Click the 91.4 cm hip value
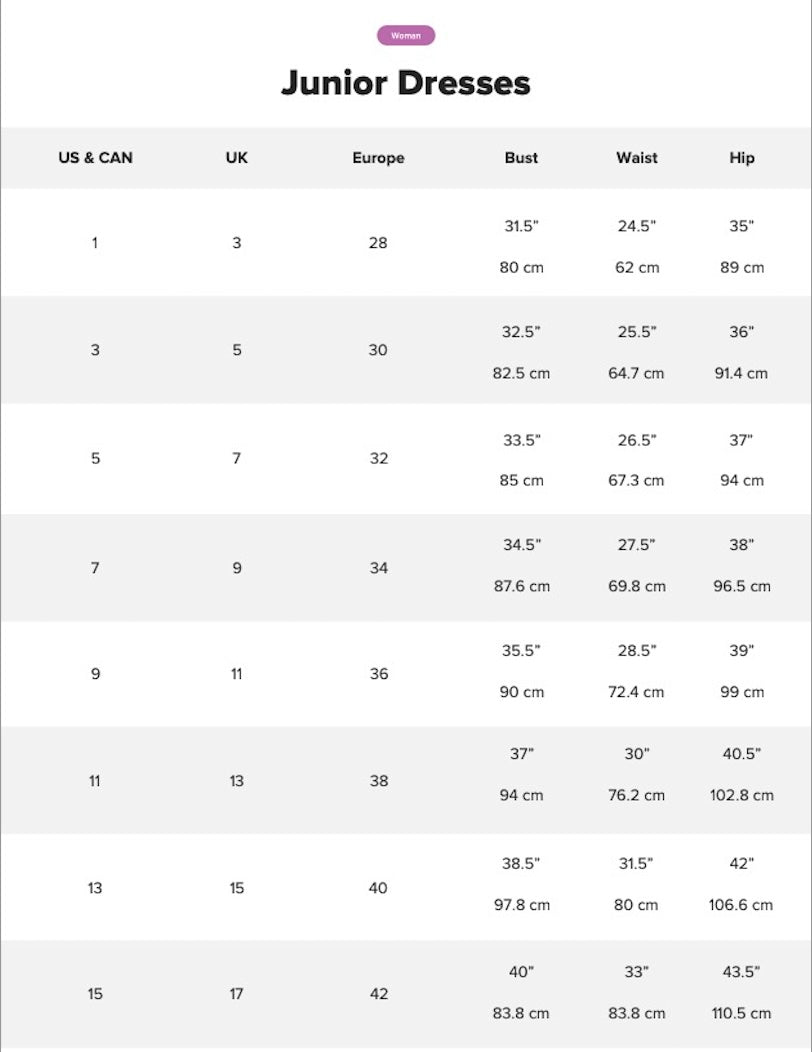 pos(741,373)
